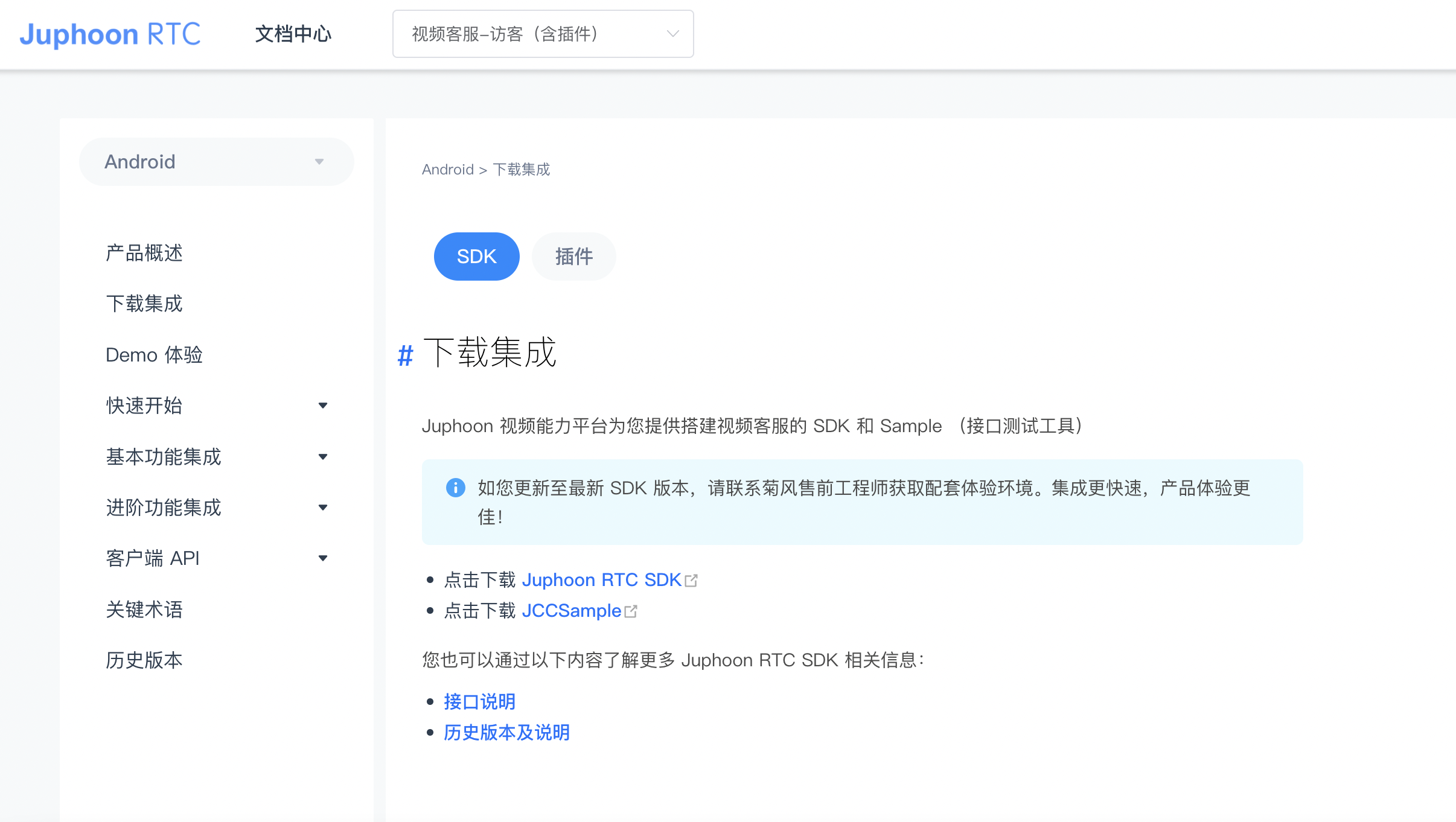
Task: Open the 视频客服-访客 product dropdown
Action: click(542, 34)
